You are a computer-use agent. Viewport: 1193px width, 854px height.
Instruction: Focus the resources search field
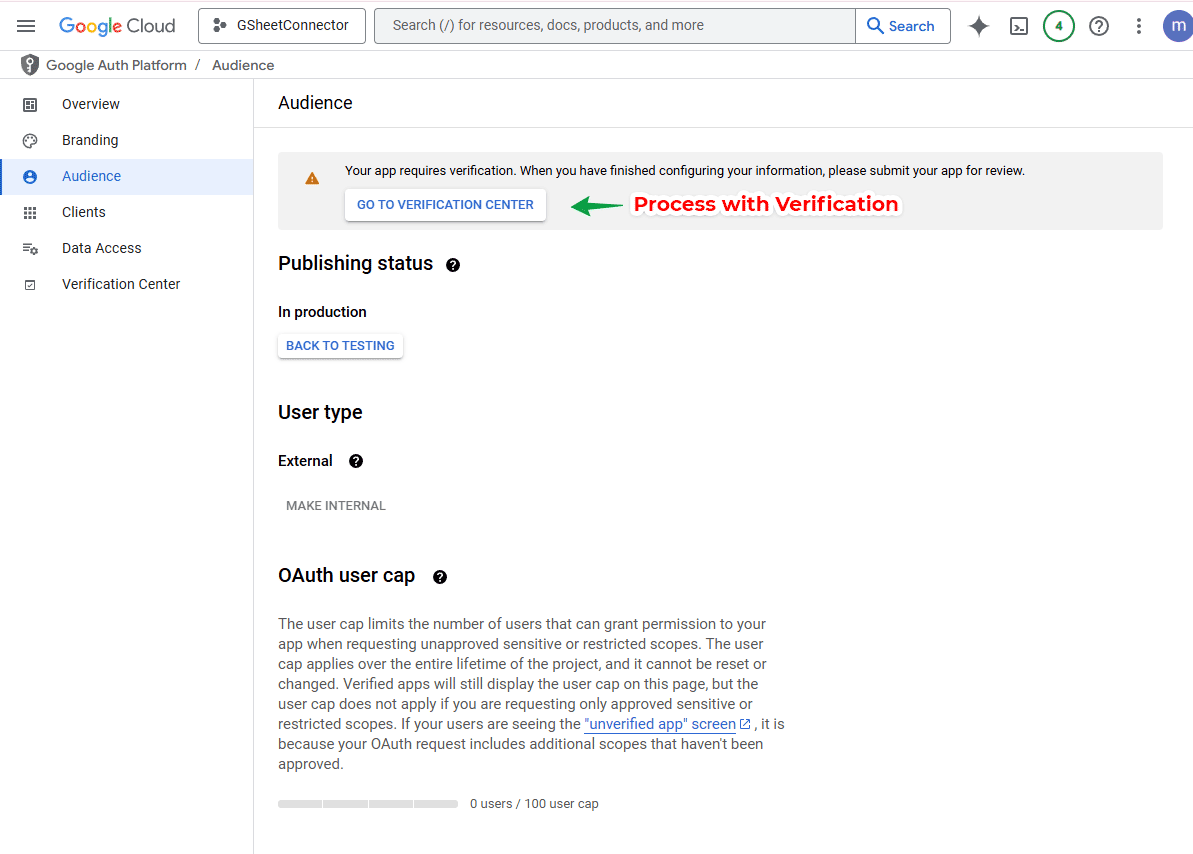click(615, 26)
